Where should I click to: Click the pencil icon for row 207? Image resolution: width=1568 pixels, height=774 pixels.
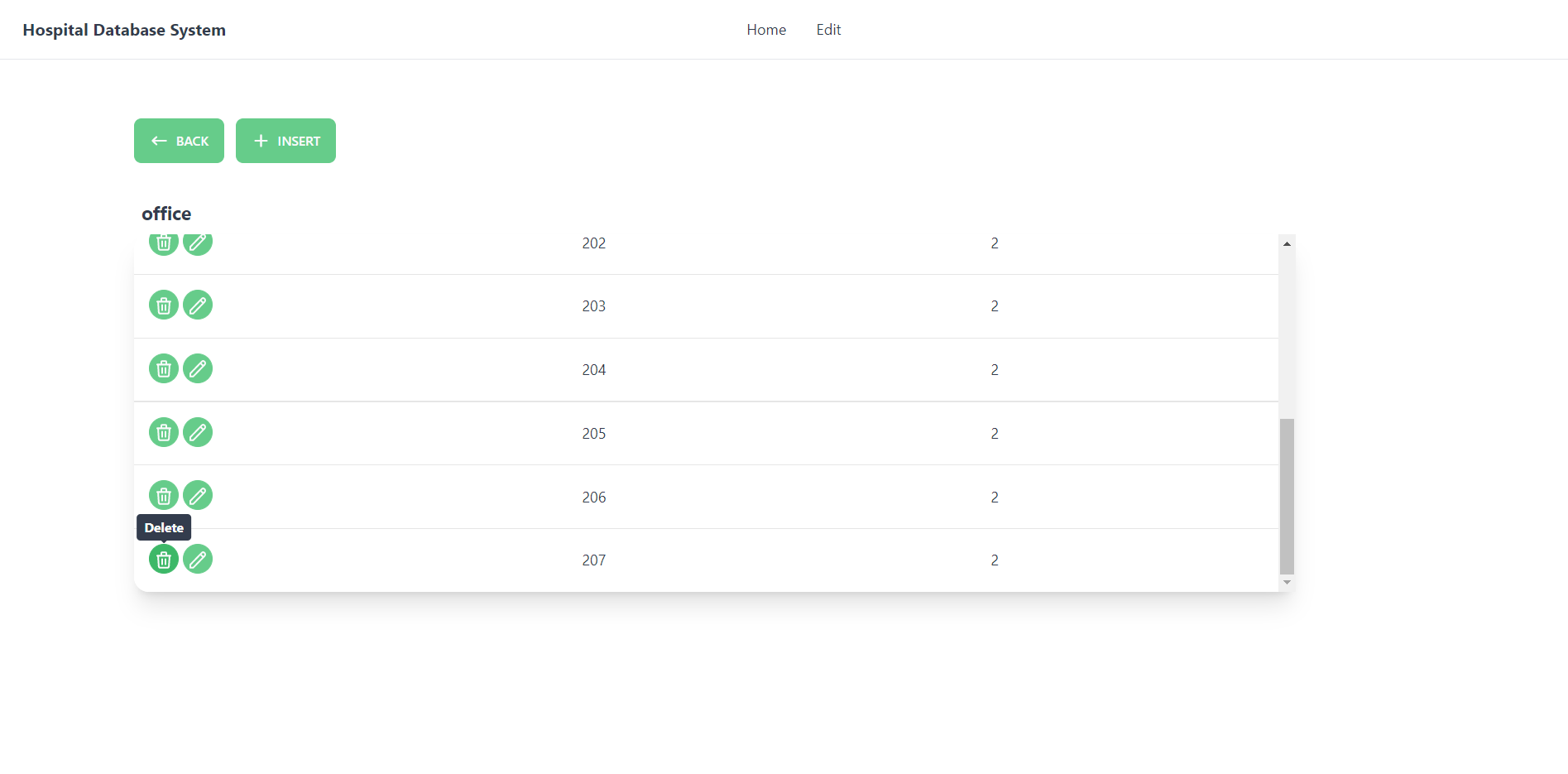pos(198,560)
